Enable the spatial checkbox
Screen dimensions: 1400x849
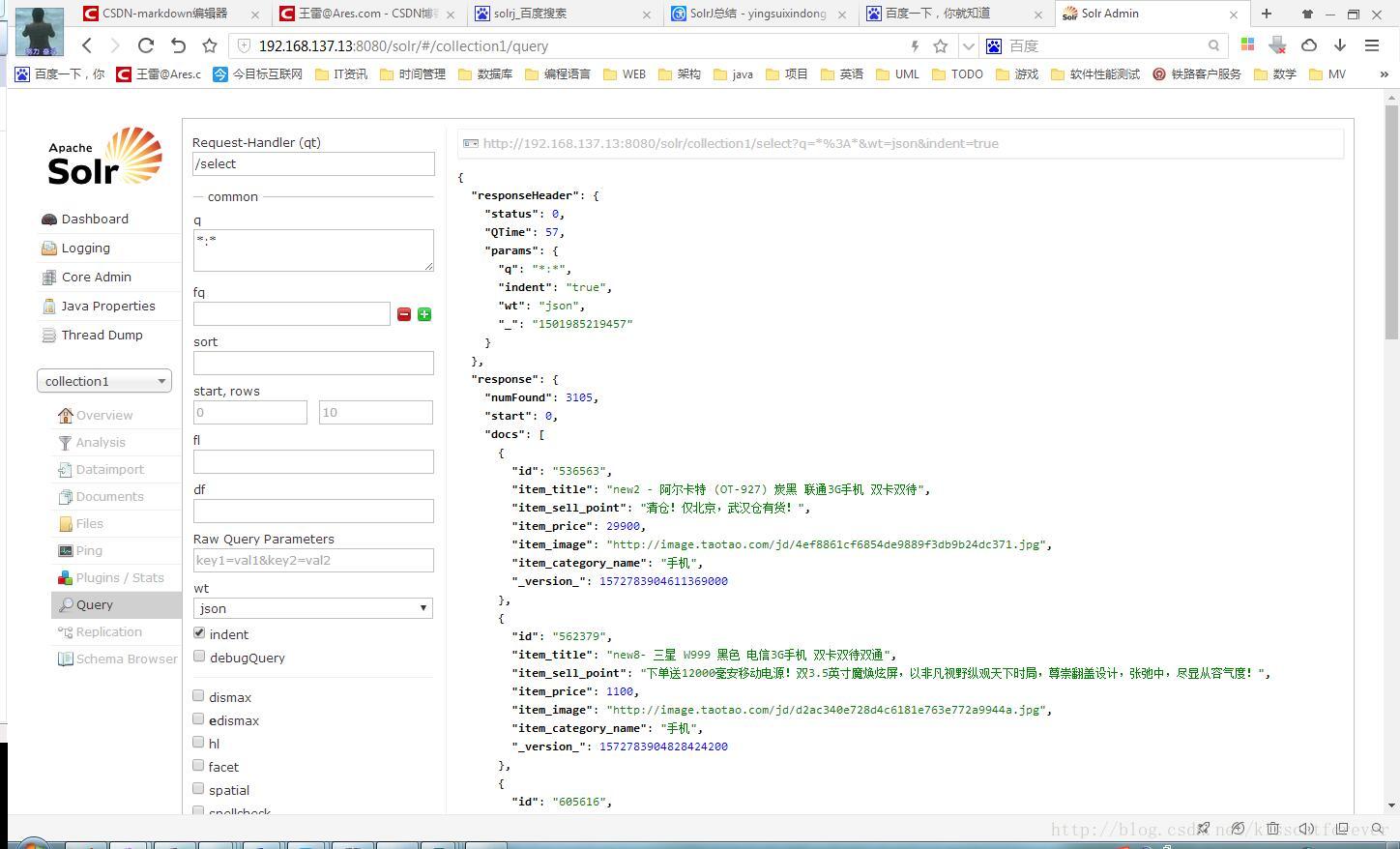[x=198, y=789]
